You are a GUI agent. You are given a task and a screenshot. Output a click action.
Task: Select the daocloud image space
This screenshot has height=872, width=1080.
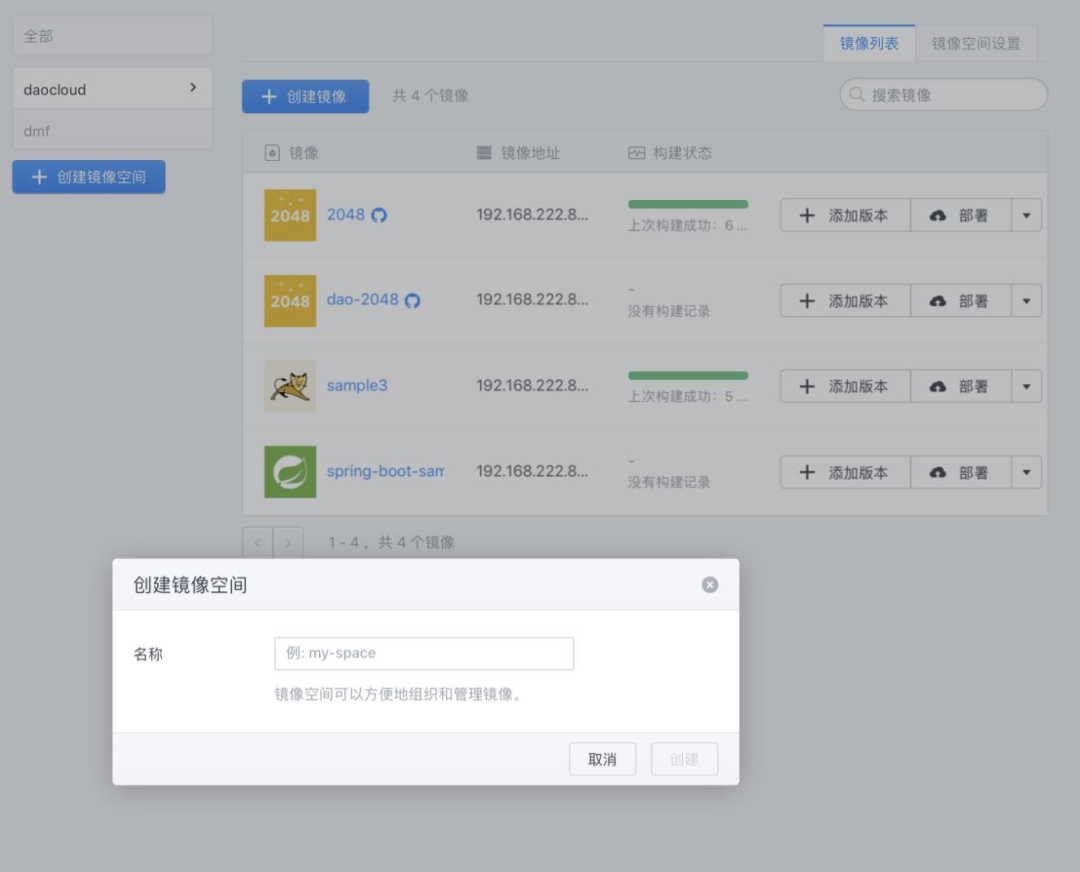[112, 88]
